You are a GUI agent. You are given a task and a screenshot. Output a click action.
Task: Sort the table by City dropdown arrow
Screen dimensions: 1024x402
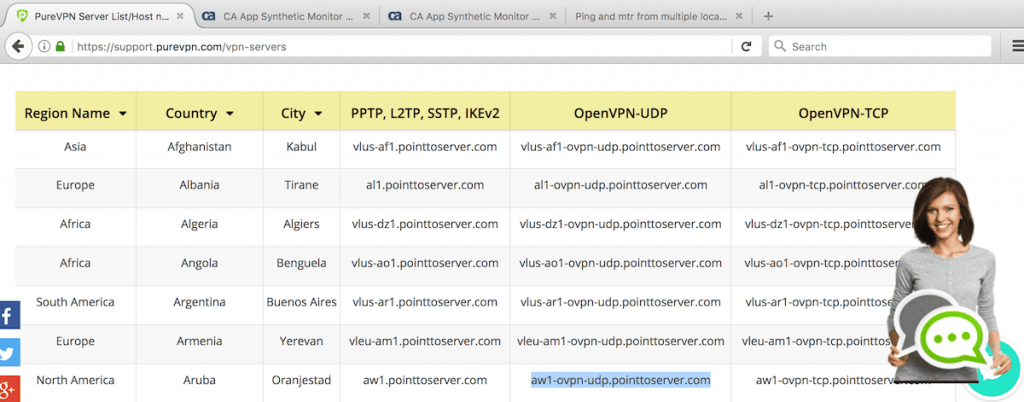point(319,114)
